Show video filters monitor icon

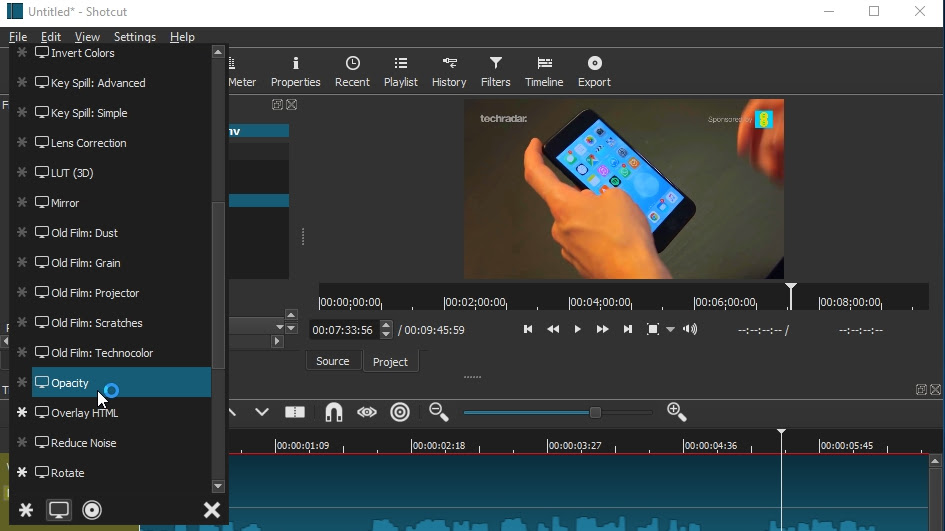point(58,510)
